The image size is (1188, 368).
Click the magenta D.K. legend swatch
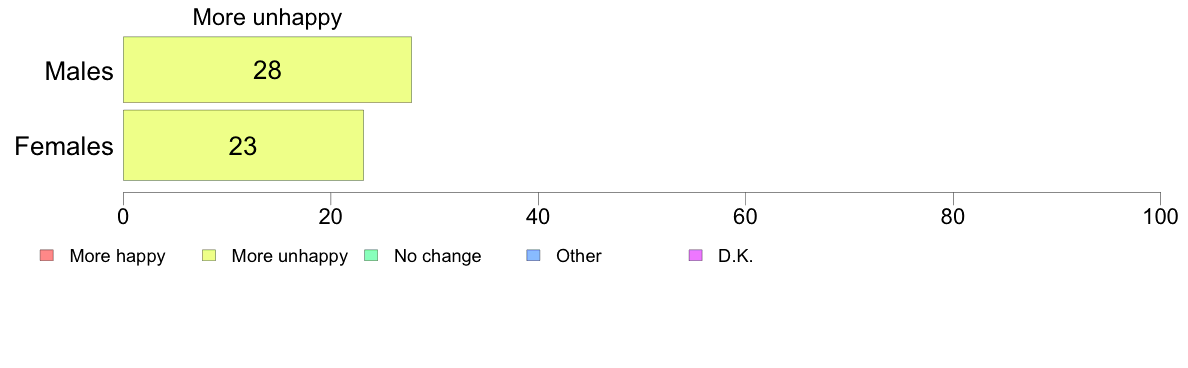click(695, 256)
